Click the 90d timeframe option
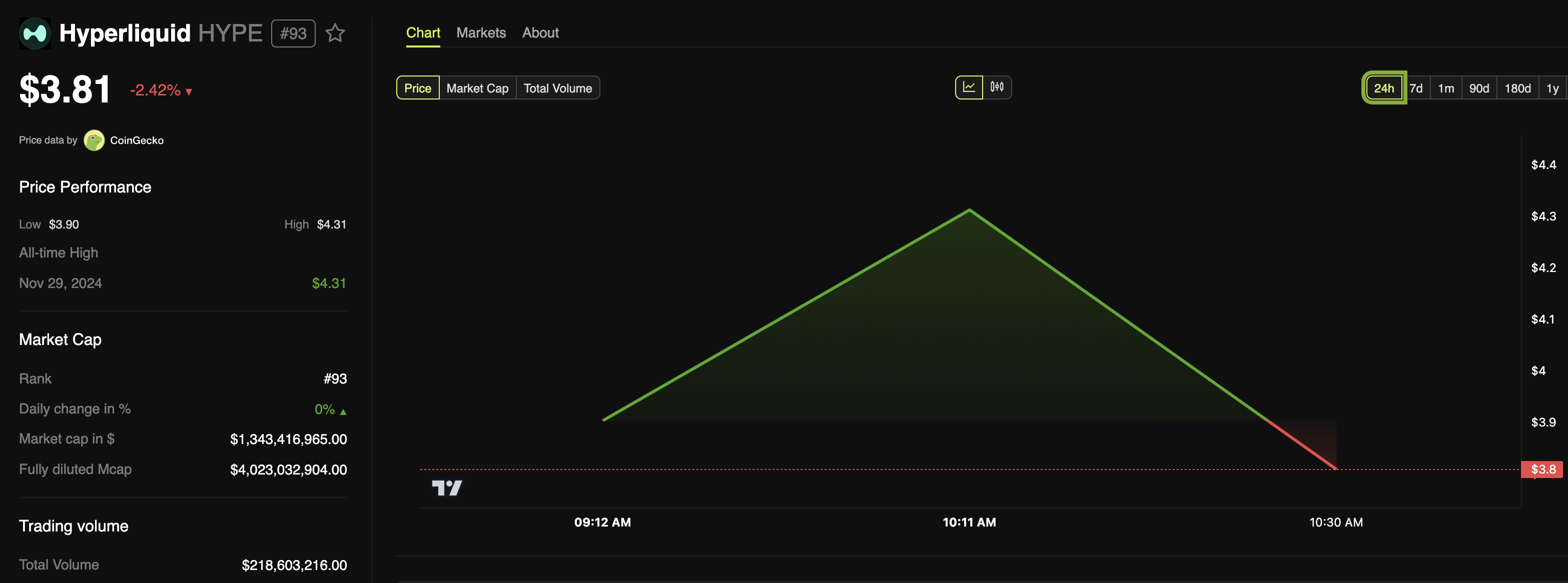 tap(1479, 88)
